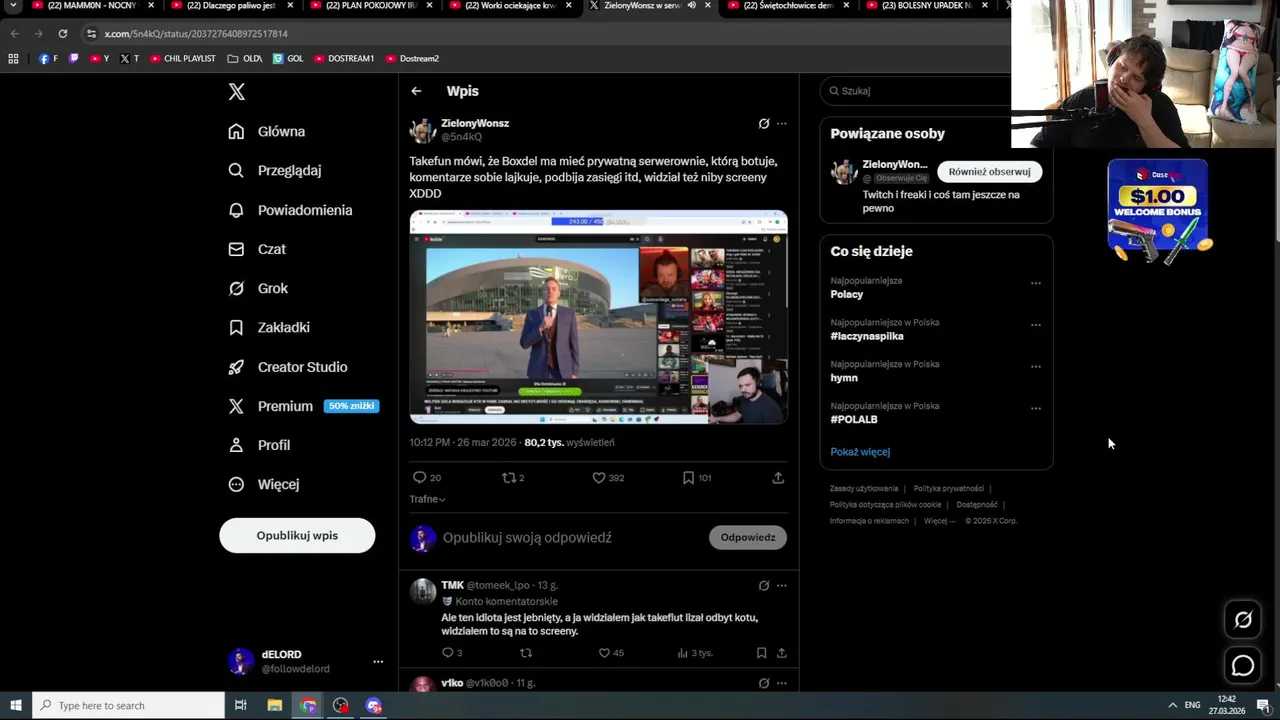Reply to TMK comment

[x=451, y=653]
